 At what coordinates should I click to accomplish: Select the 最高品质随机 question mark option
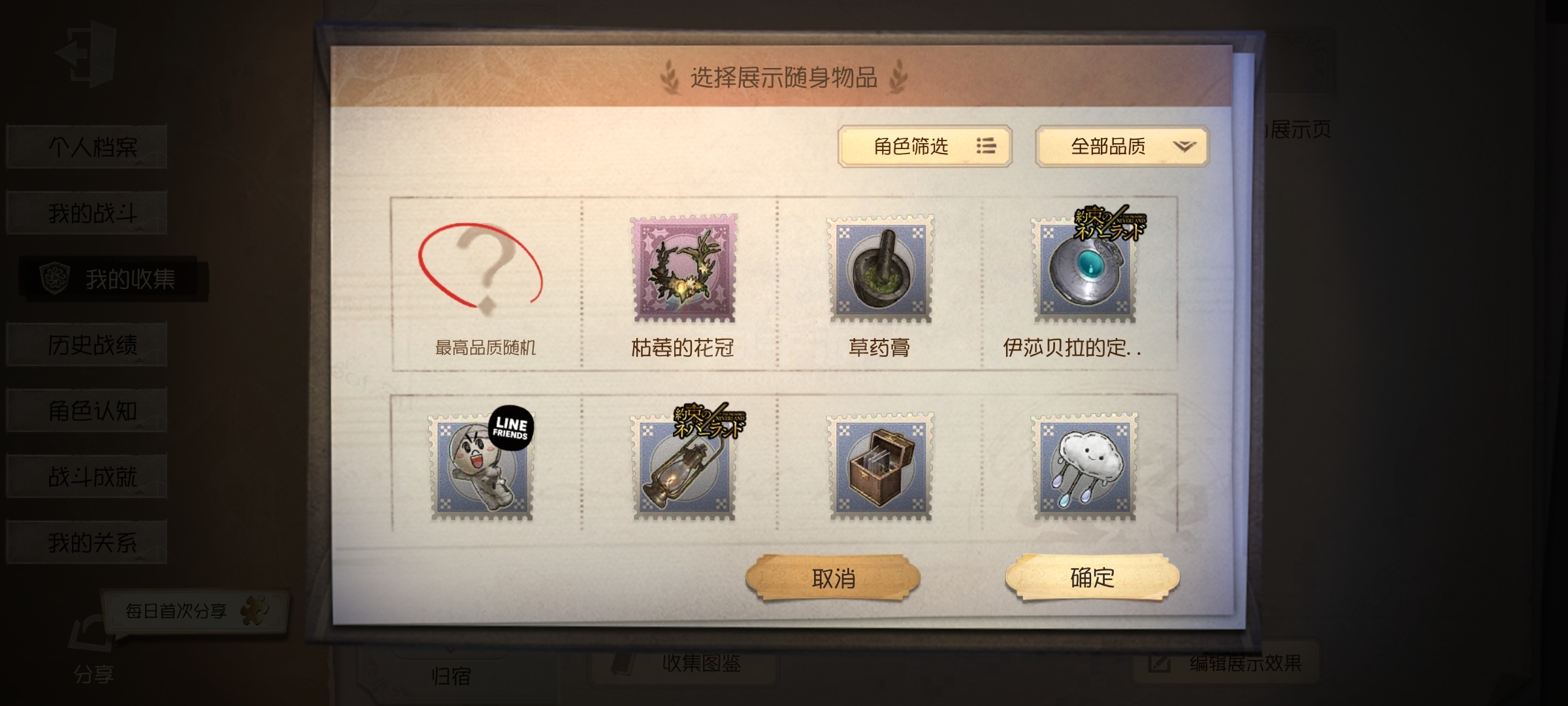[483, 285]
